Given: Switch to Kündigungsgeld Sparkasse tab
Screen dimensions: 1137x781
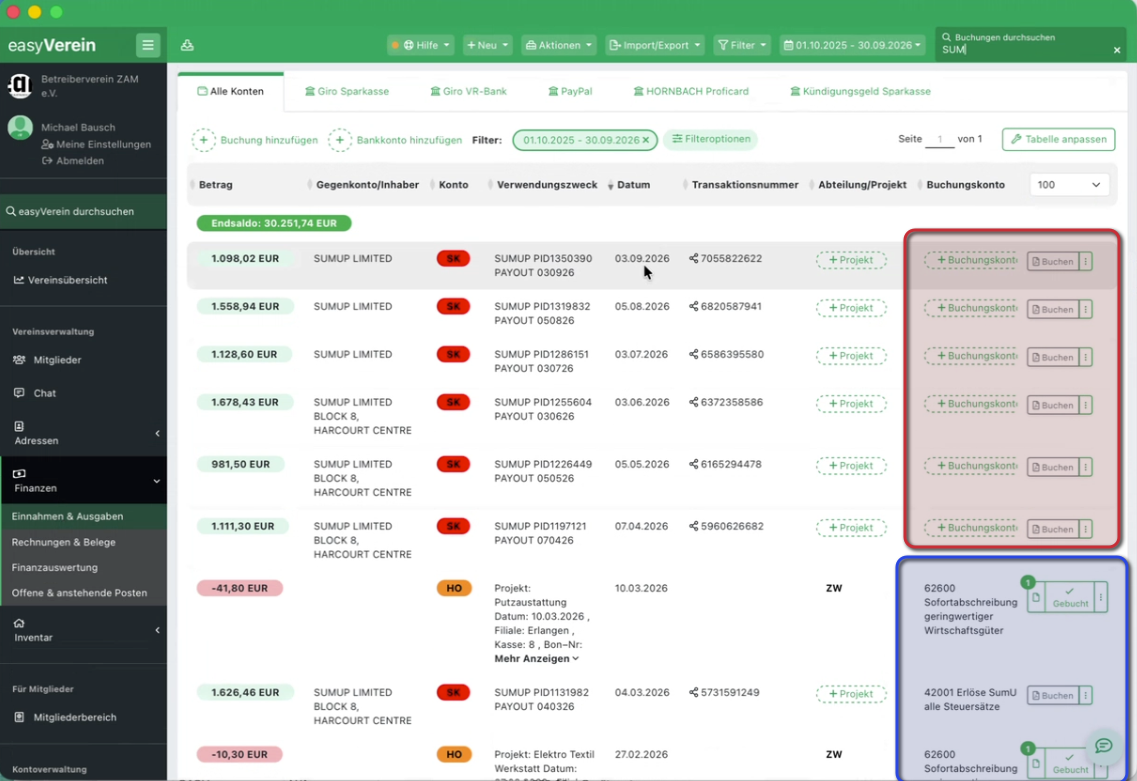Looking at the screenshot, I should (x=860, y=91).
